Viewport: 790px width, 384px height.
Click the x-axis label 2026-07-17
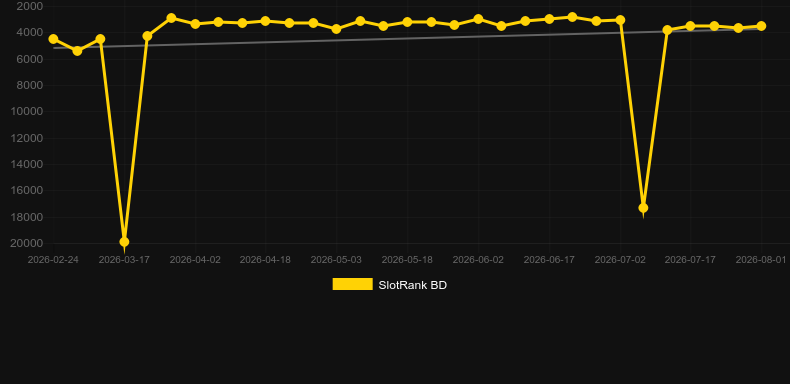pyautogui.click(x=690, y=260)
